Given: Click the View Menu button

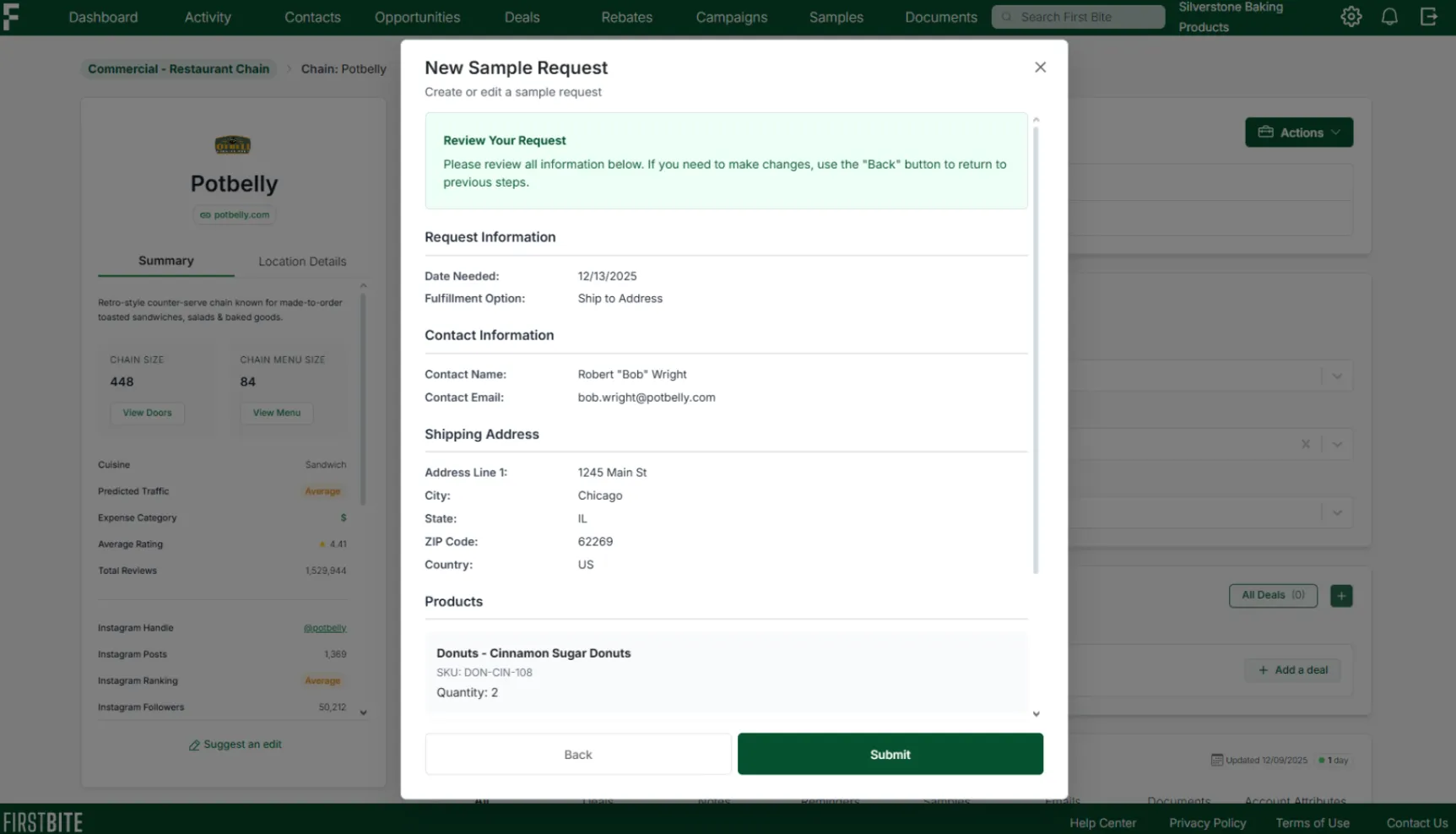Looking at the screenshot, I should [x=276, y=413].
